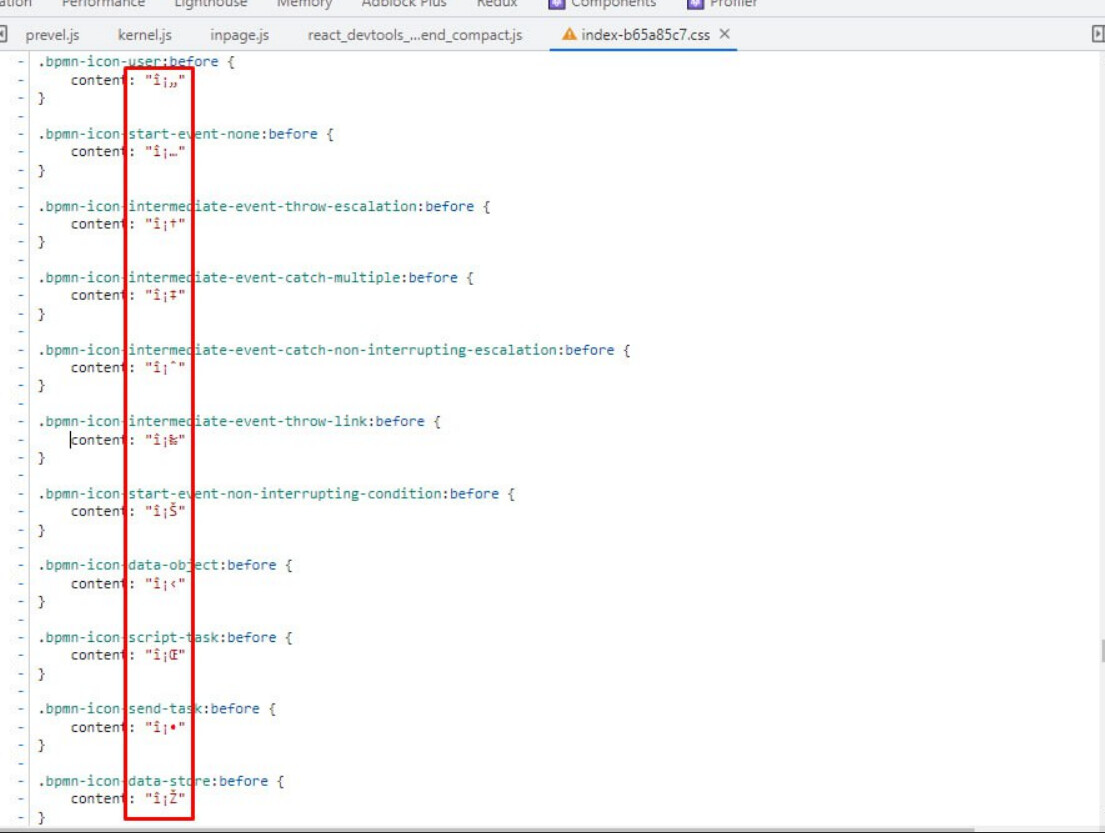Click the gutter dash beside bpmn-icon-user selector
Screen dimensions: 1105x833
(x=20, y=62)
